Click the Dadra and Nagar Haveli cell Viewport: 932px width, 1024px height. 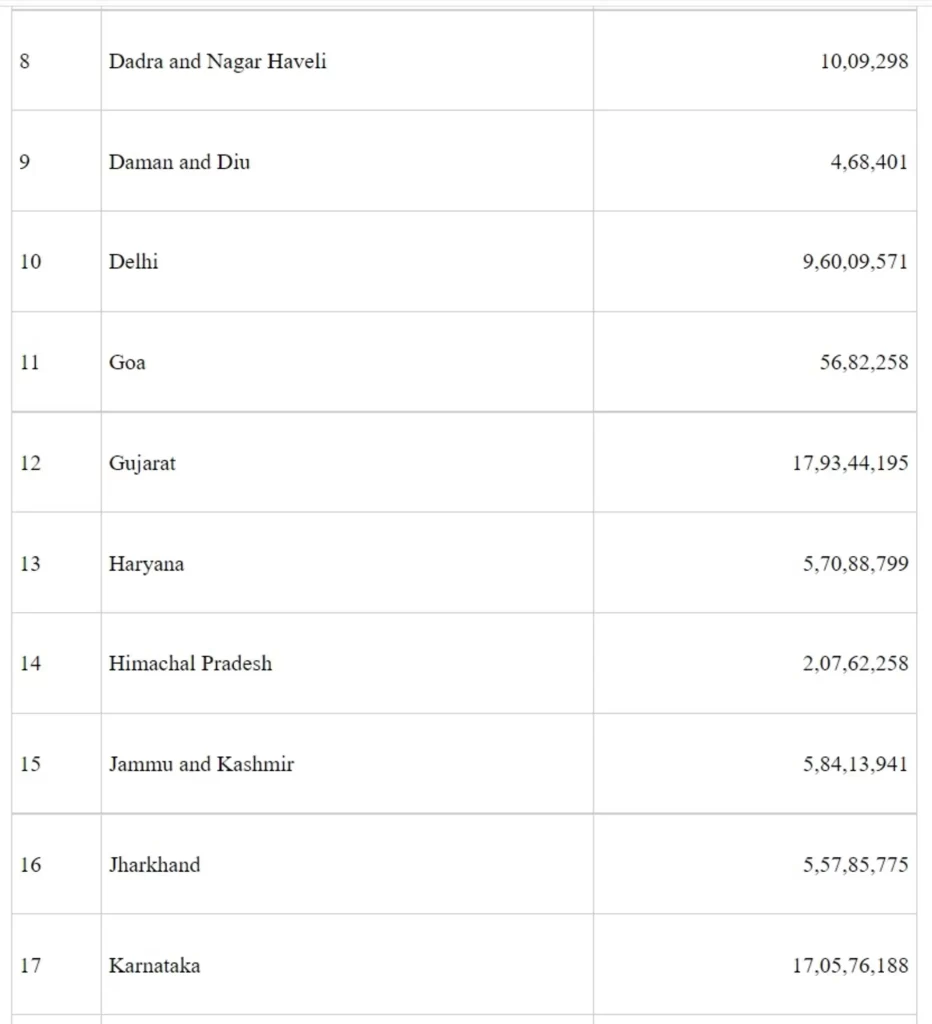coord(217,62)
